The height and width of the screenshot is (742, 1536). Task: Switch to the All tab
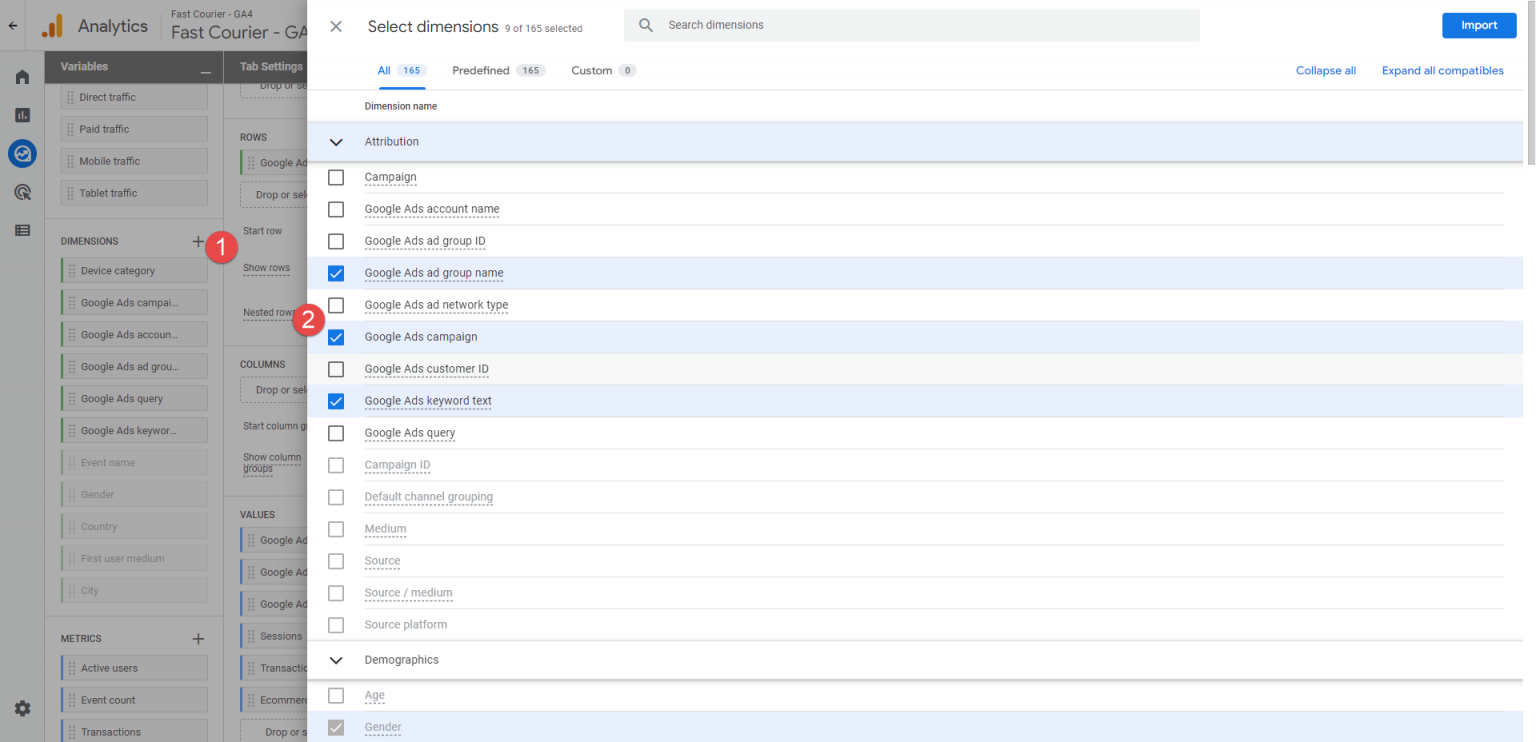[x=401, y=71]
